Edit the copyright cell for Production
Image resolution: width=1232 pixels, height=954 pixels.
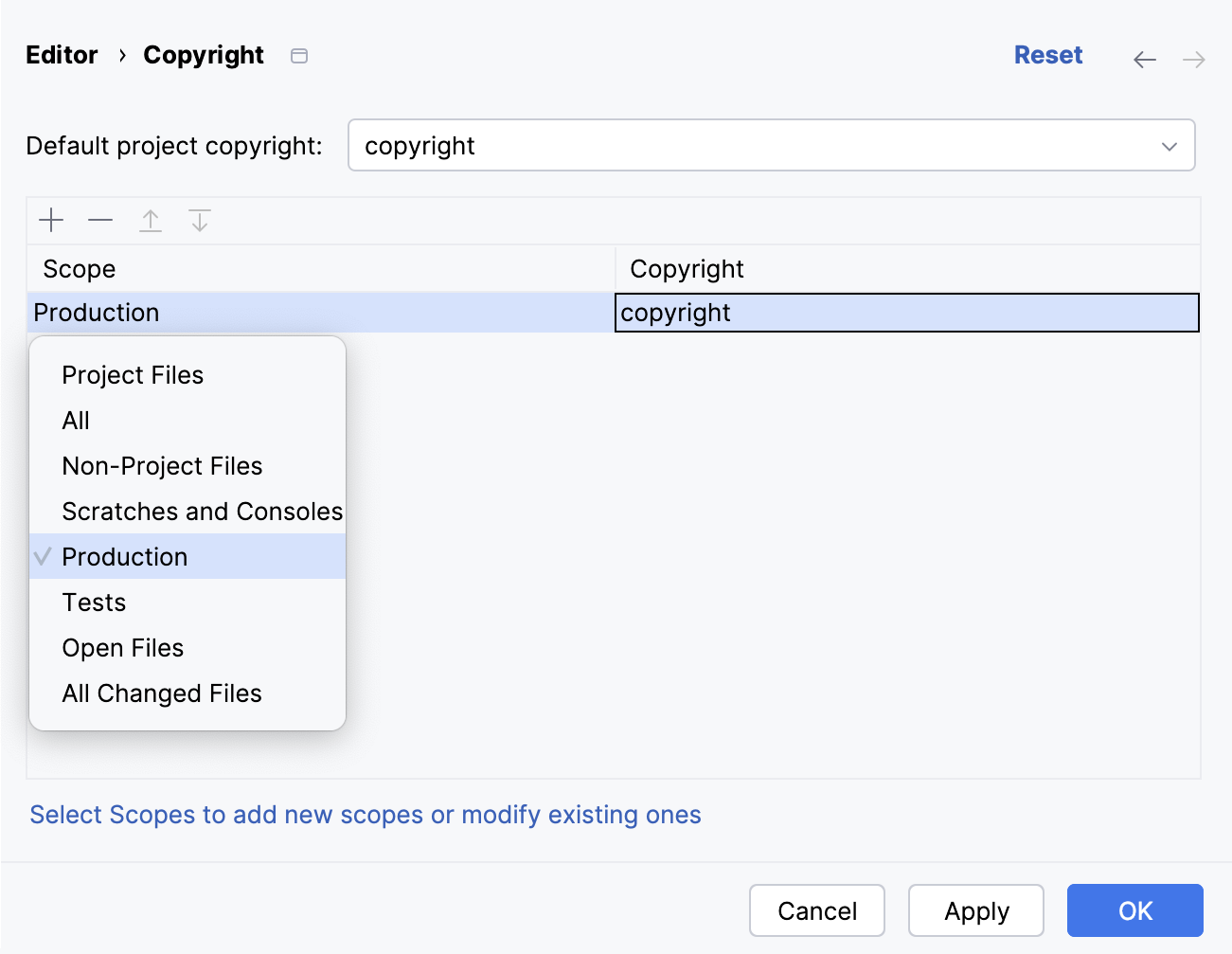tap(906, 313)
